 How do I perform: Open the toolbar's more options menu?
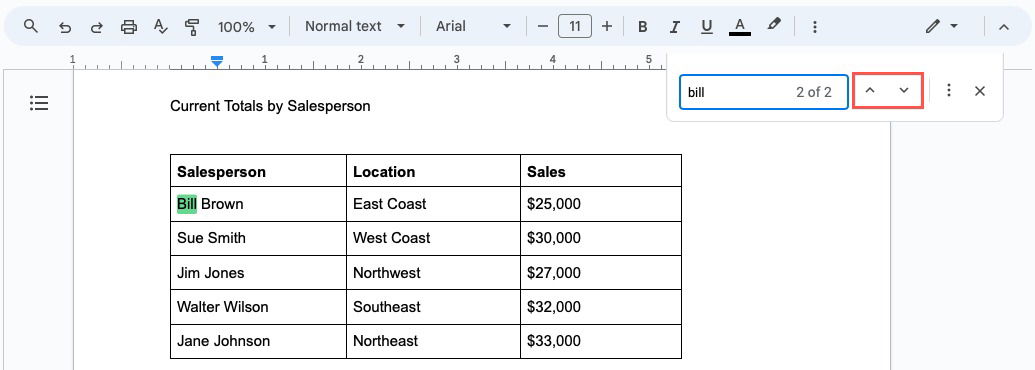pos(815,27)
